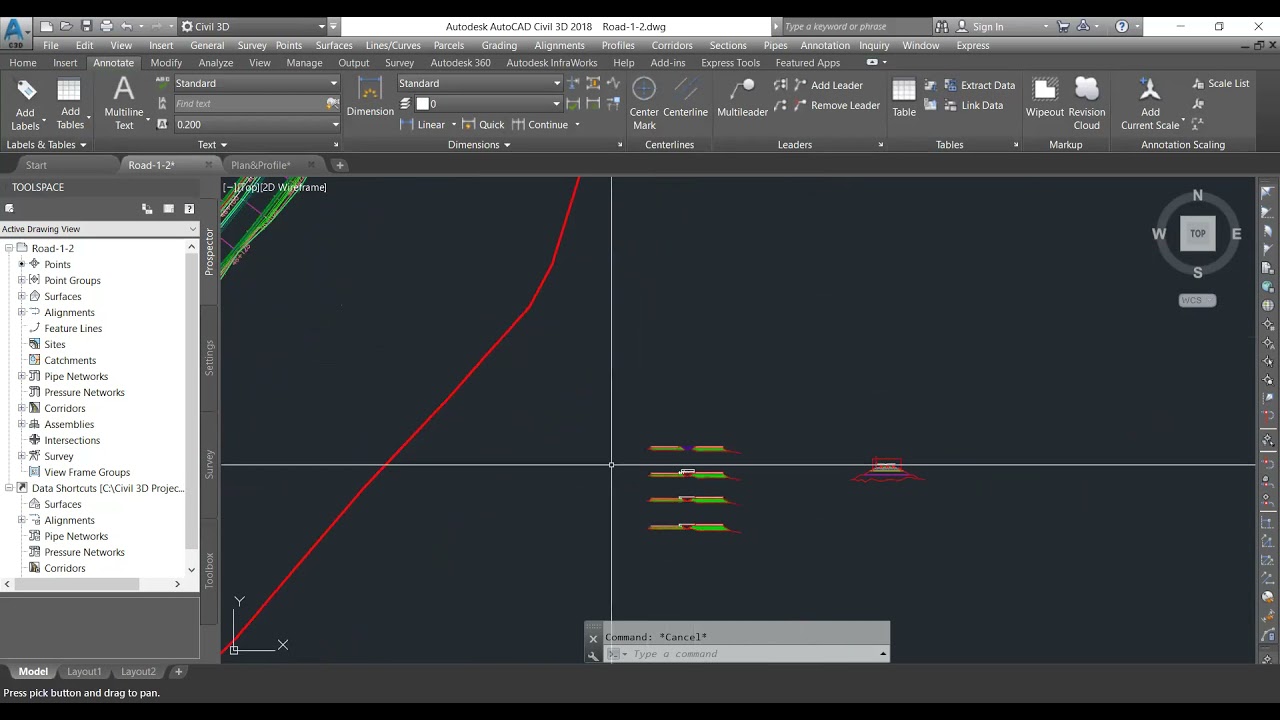Select Feature Lines in Prospector tree
The height and width of the screenshot is (720, 1280).
[x=73, y=328]
